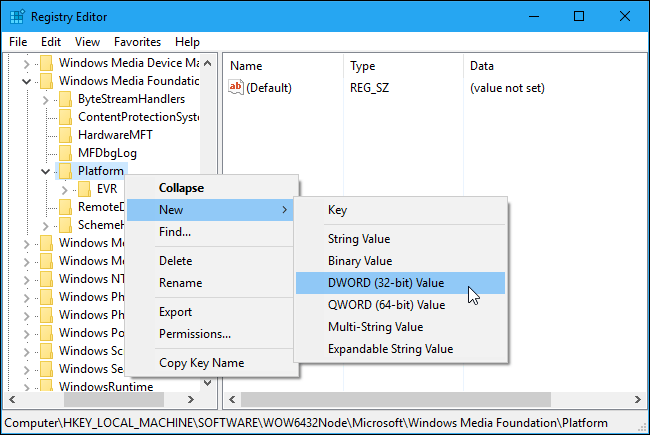Image resolution: width=650 pixels, height=435 pixels.
Task: Choose Permissions... in the context menu
Action: point(195,334)
